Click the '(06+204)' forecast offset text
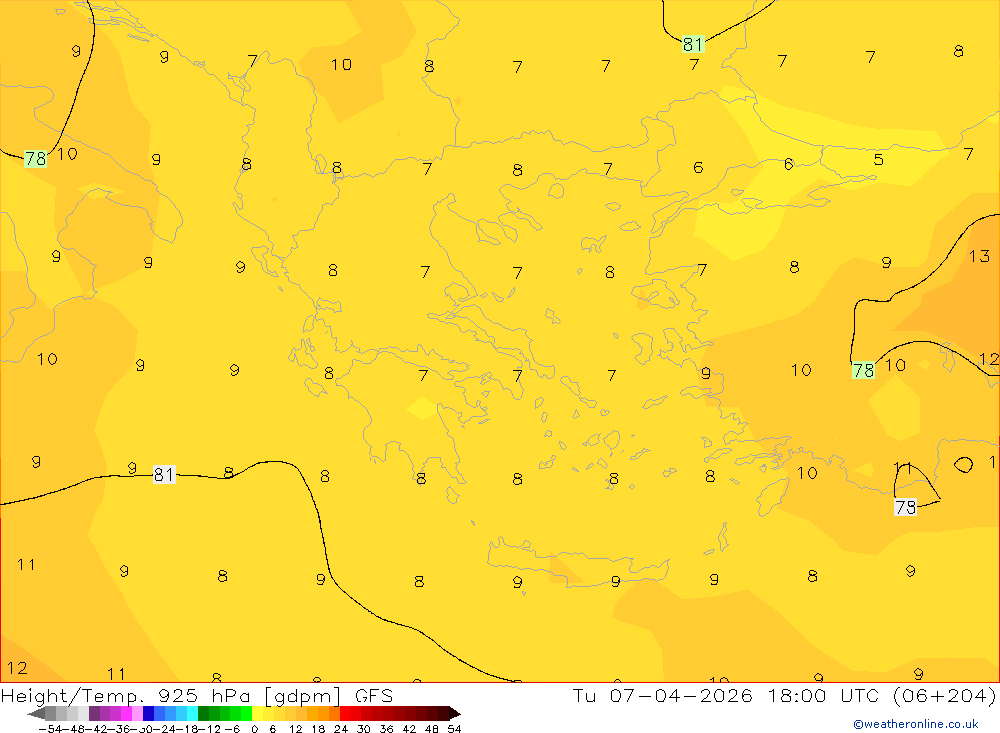 [x=943, y=695]
